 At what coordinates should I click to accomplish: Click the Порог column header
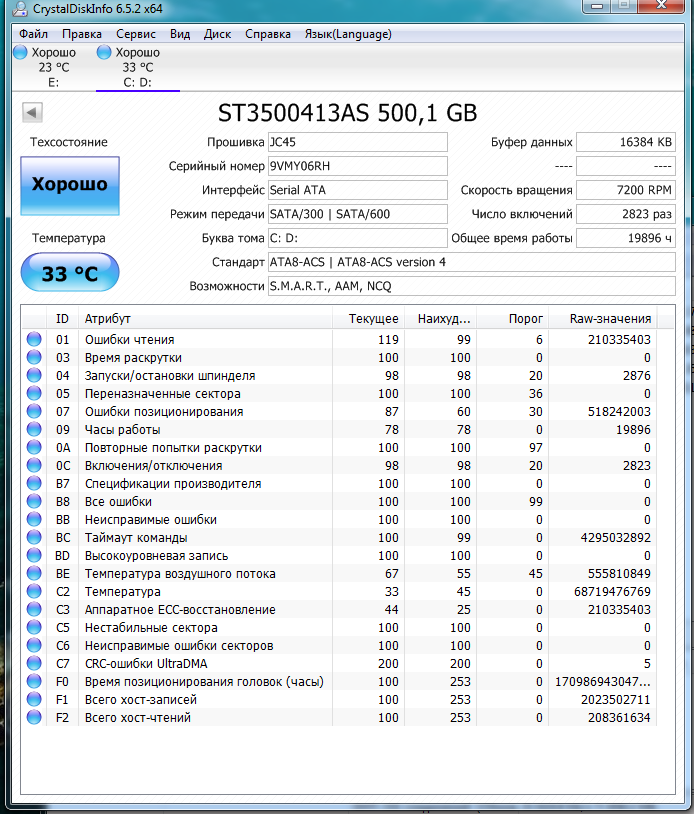[x=512, y=319]
